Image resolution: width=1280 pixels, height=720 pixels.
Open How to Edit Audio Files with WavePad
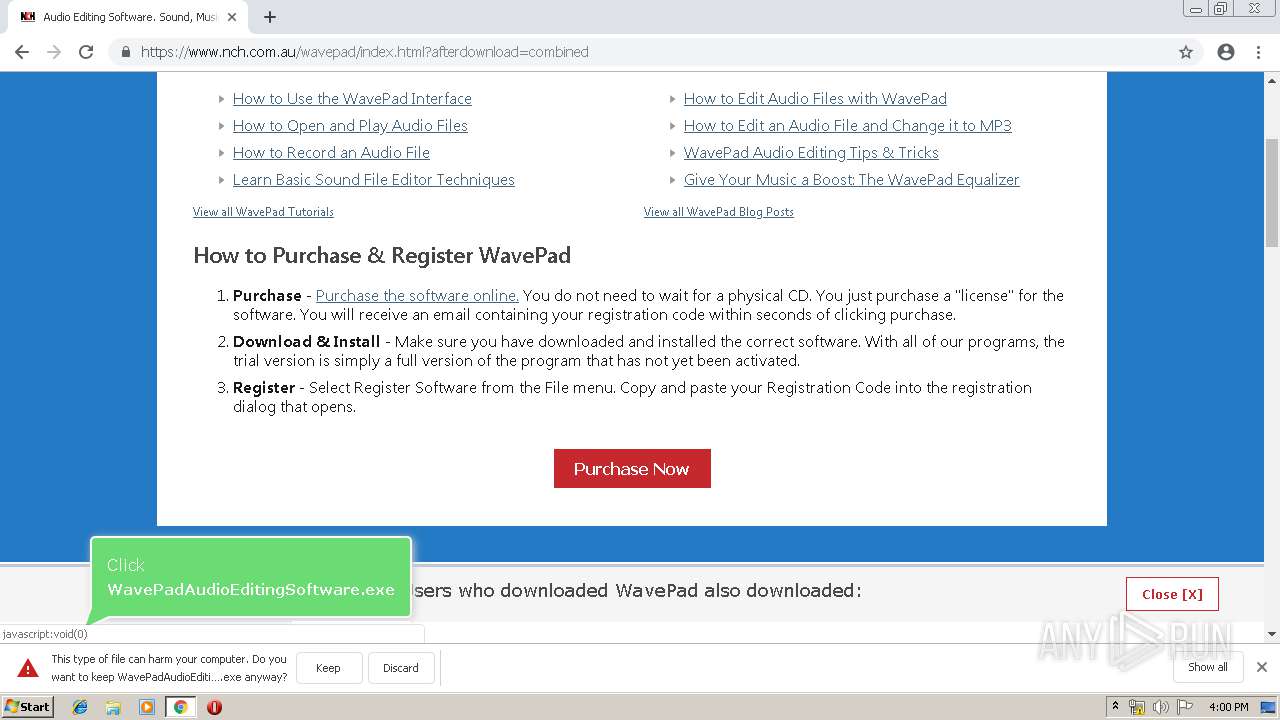[815, 99]
